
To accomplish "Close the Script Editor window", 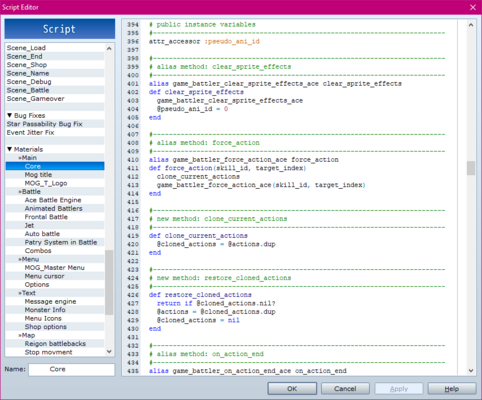I will pos(473,7).
